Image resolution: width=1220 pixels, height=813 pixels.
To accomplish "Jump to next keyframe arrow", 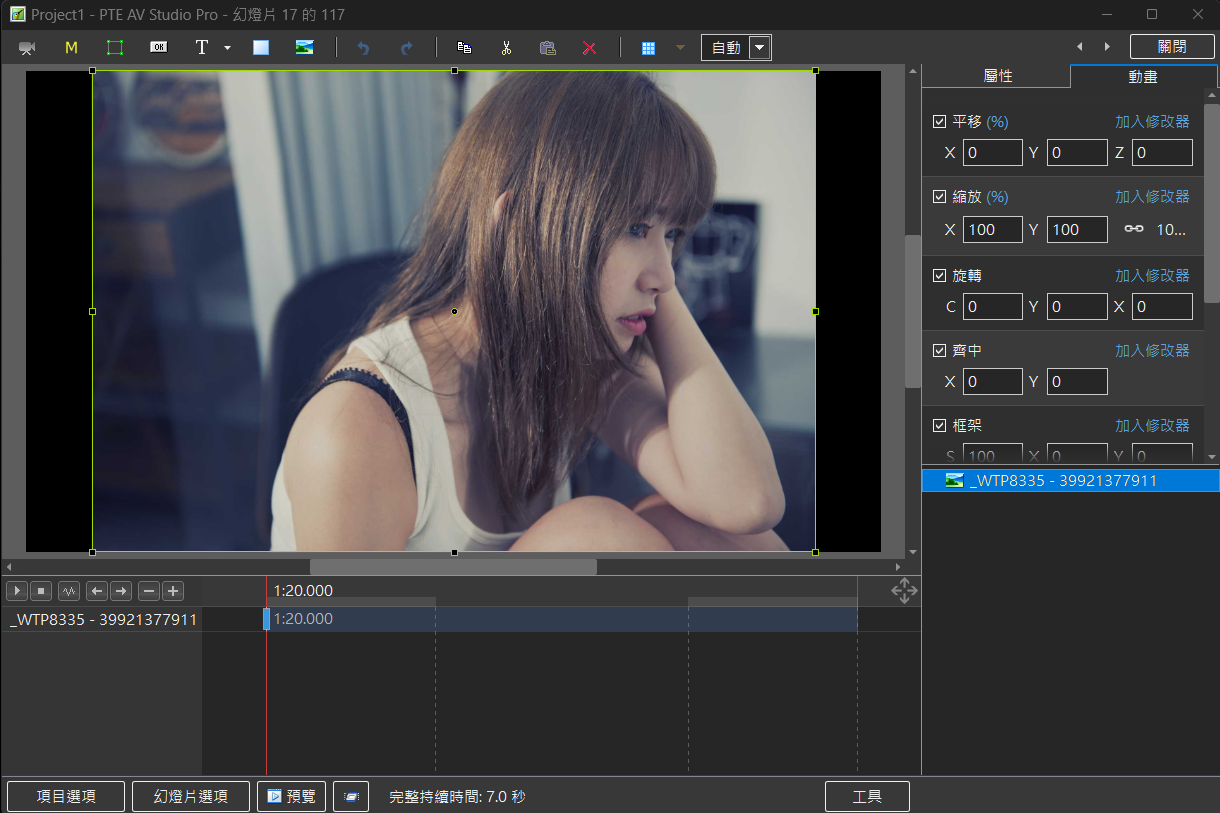I will click(121, 591).
